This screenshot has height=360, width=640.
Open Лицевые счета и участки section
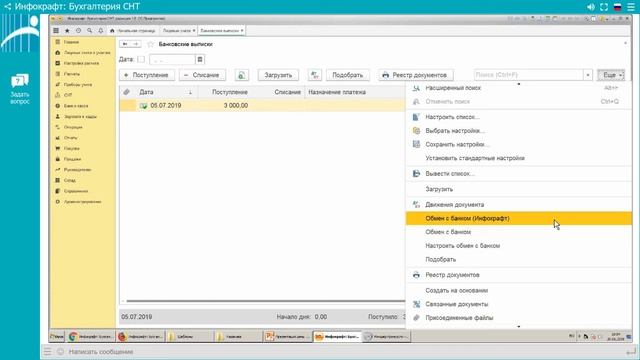click(x=83, y=53)
